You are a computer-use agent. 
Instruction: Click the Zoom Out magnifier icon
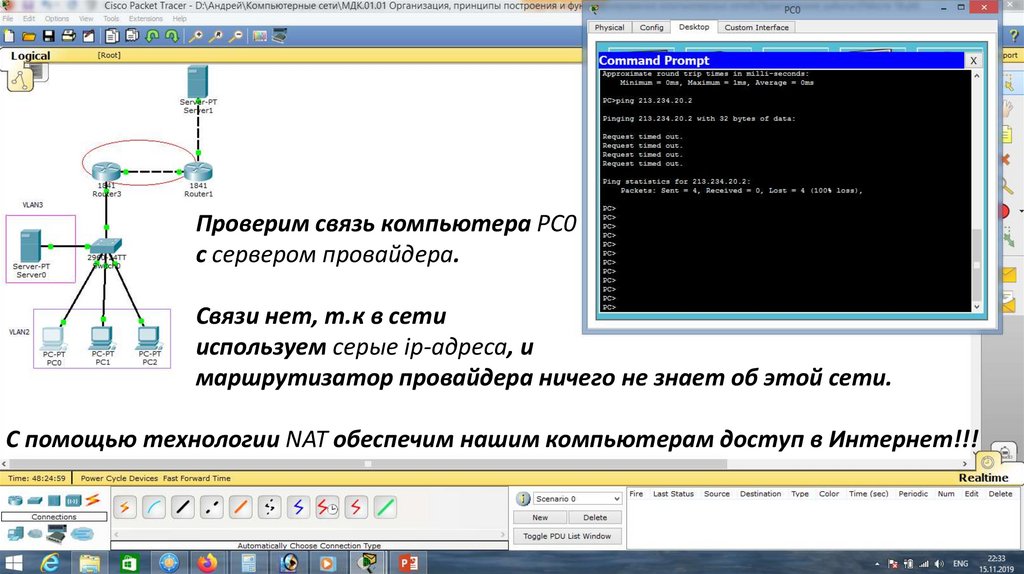coord(236,36)
